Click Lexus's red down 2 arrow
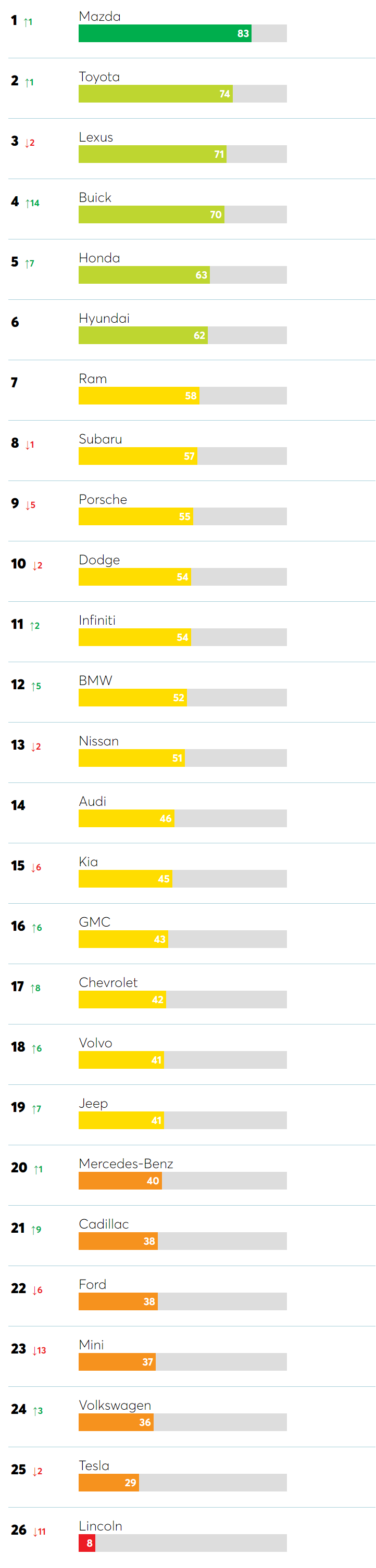This screenshot has width=376, height=1568. (30, 143)
